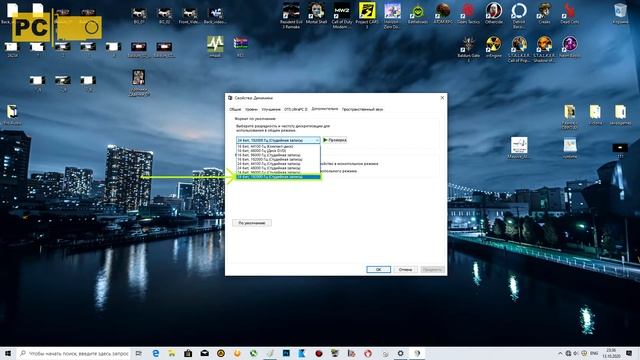Screen dimensions: 640x360
Task: Open the Mail app from the taskbar
Action: tap(204, 353)
